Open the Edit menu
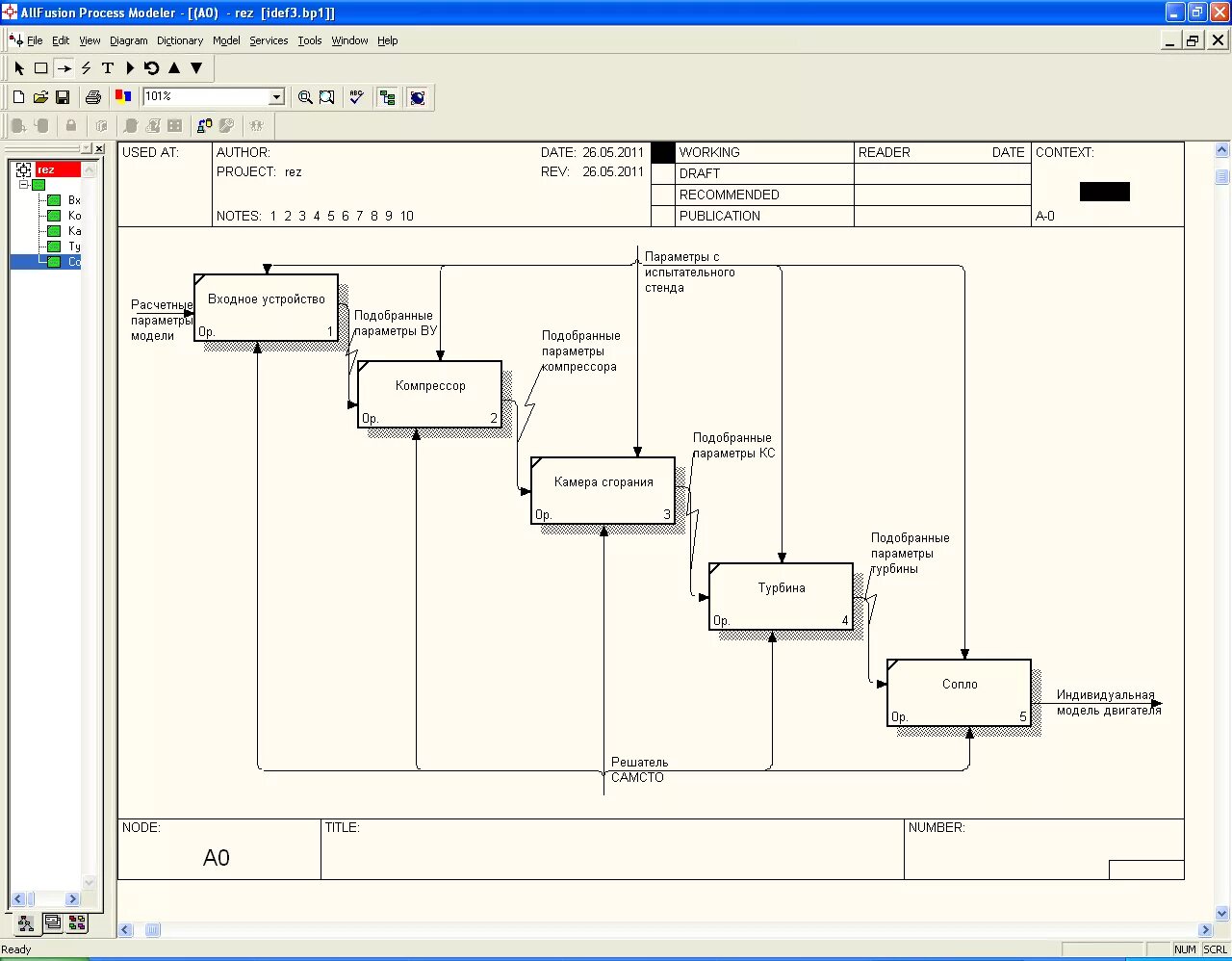1232x961 pixels. tap(61, 40)
